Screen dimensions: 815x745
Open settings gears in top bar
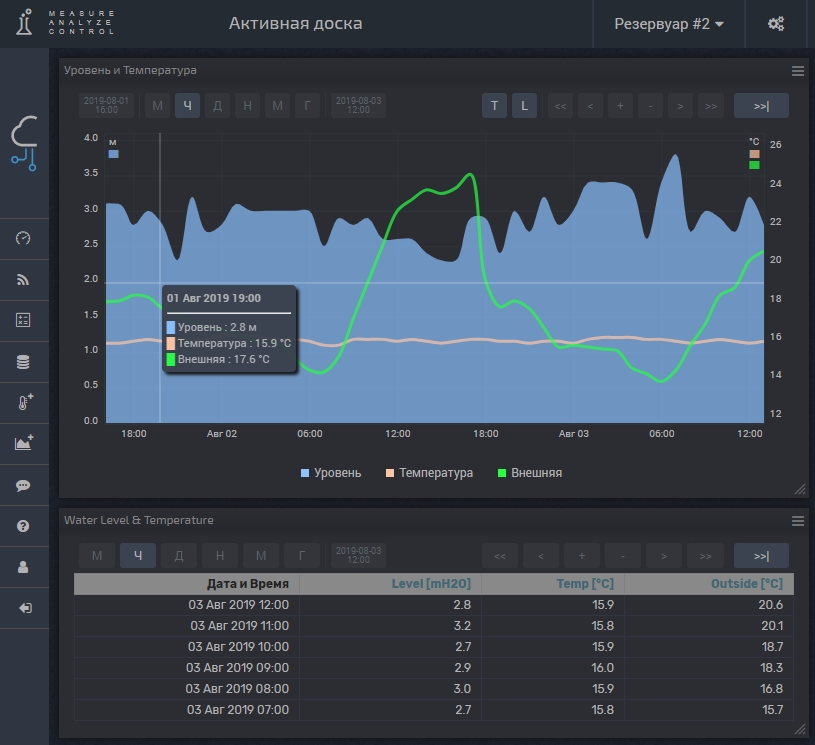776,24
